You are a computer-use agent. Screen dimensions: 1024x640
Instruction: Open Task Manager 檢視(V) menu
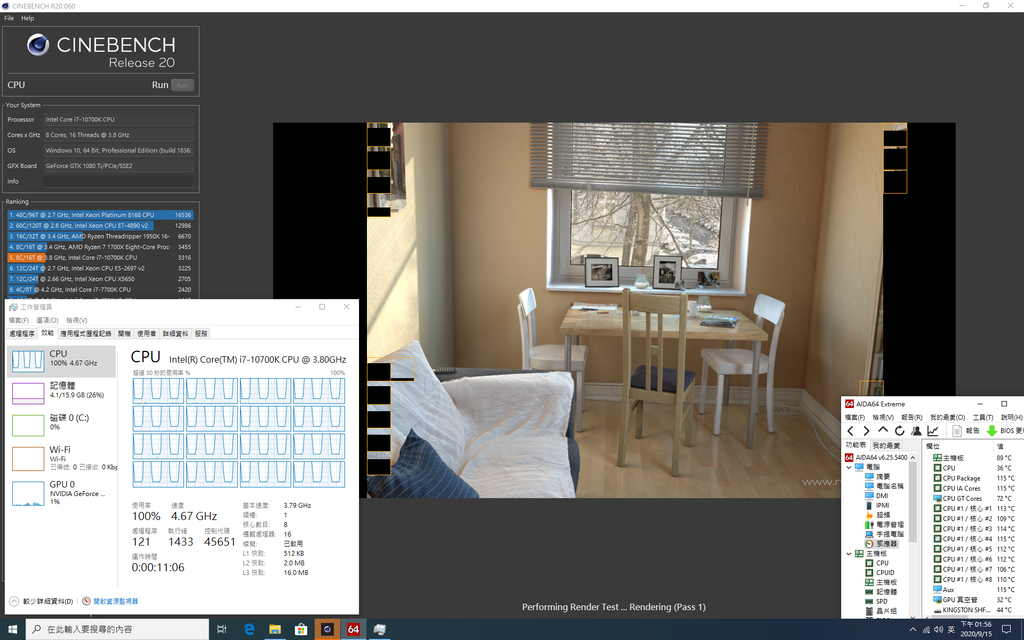click(76, 320)
